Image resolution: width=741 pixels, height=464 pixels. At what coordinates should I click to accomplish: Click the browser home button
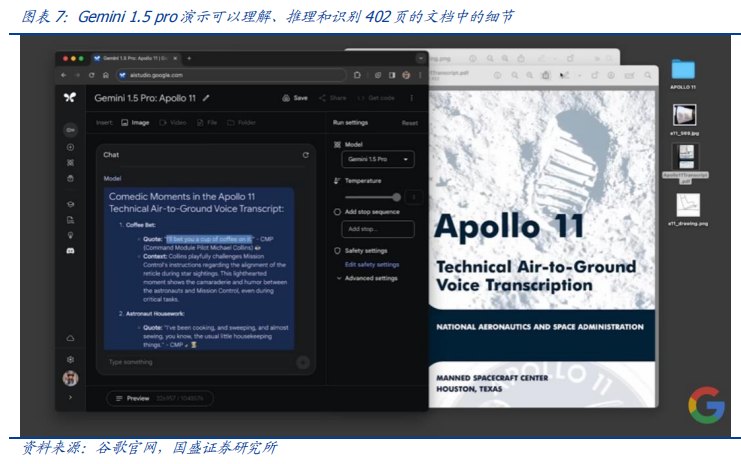click(x=106, y=75)
